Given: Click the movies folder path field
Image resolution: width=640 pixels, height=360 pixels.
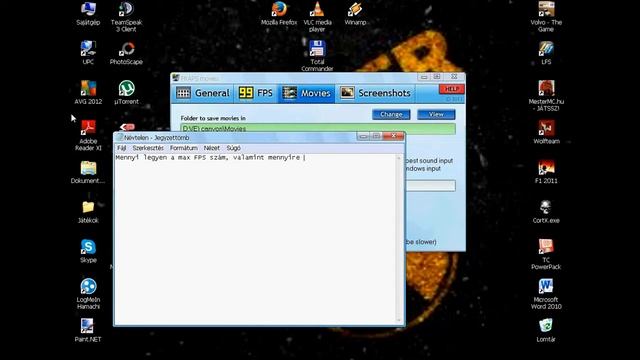Looking at the screenshot, I should (318, 128).
